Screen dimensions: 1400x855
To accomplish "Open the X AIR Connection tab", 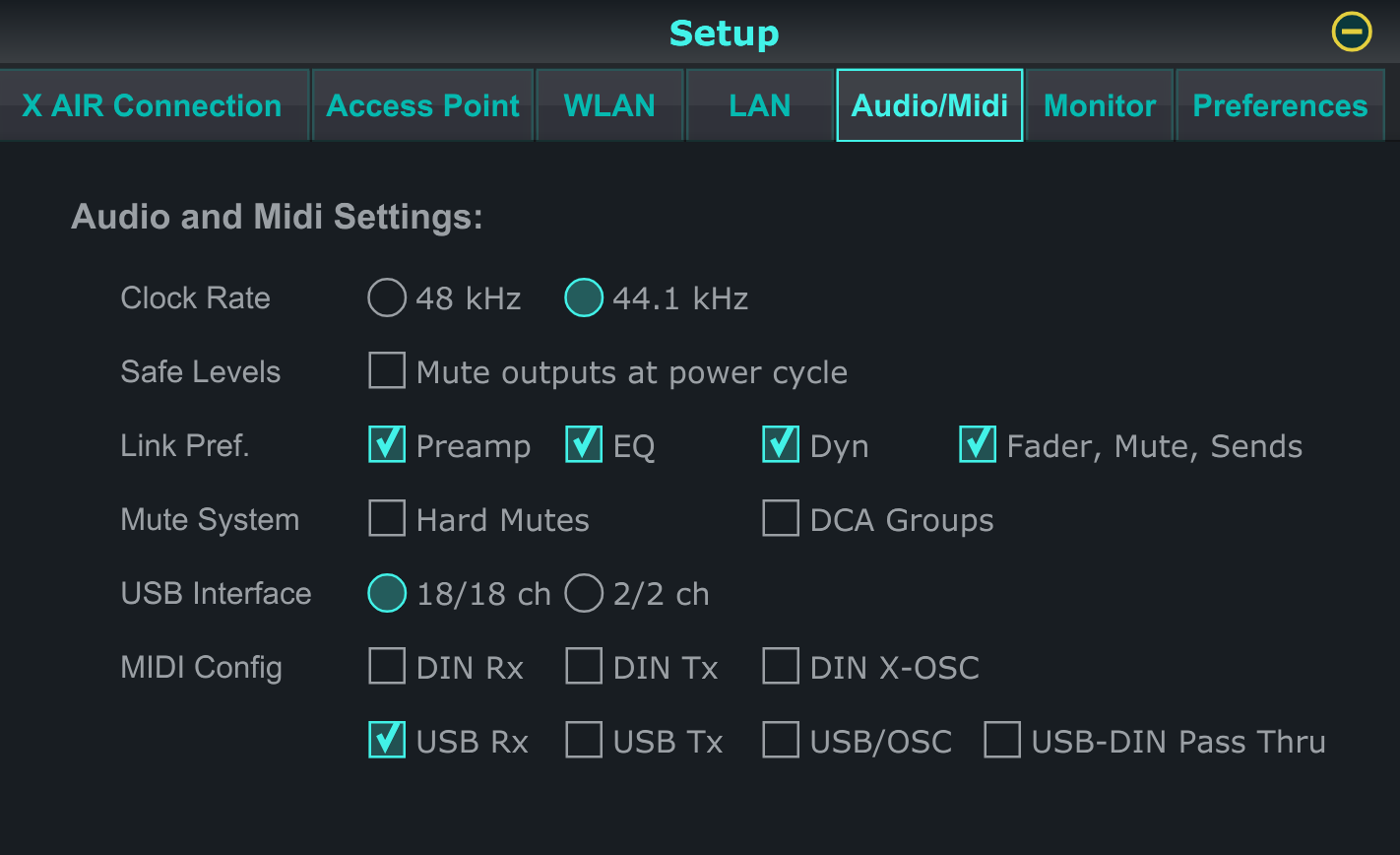I will 153,105.
